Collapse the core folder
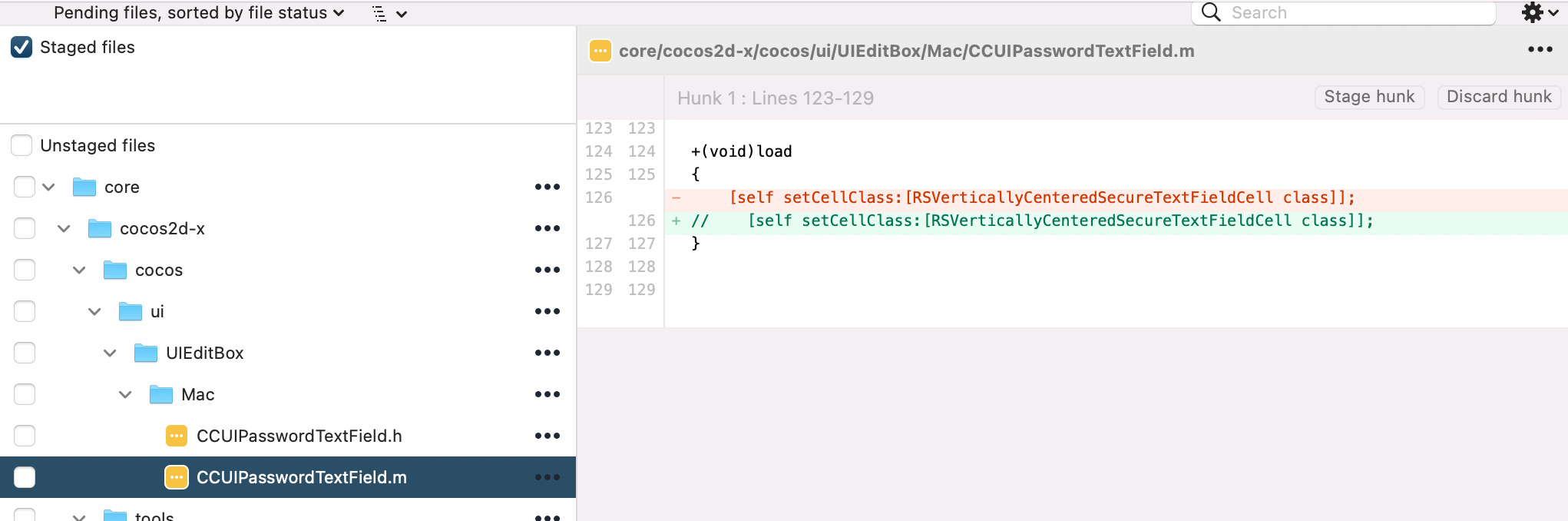This screenshot has height=521, width=1568. click(x=48, y=187)
